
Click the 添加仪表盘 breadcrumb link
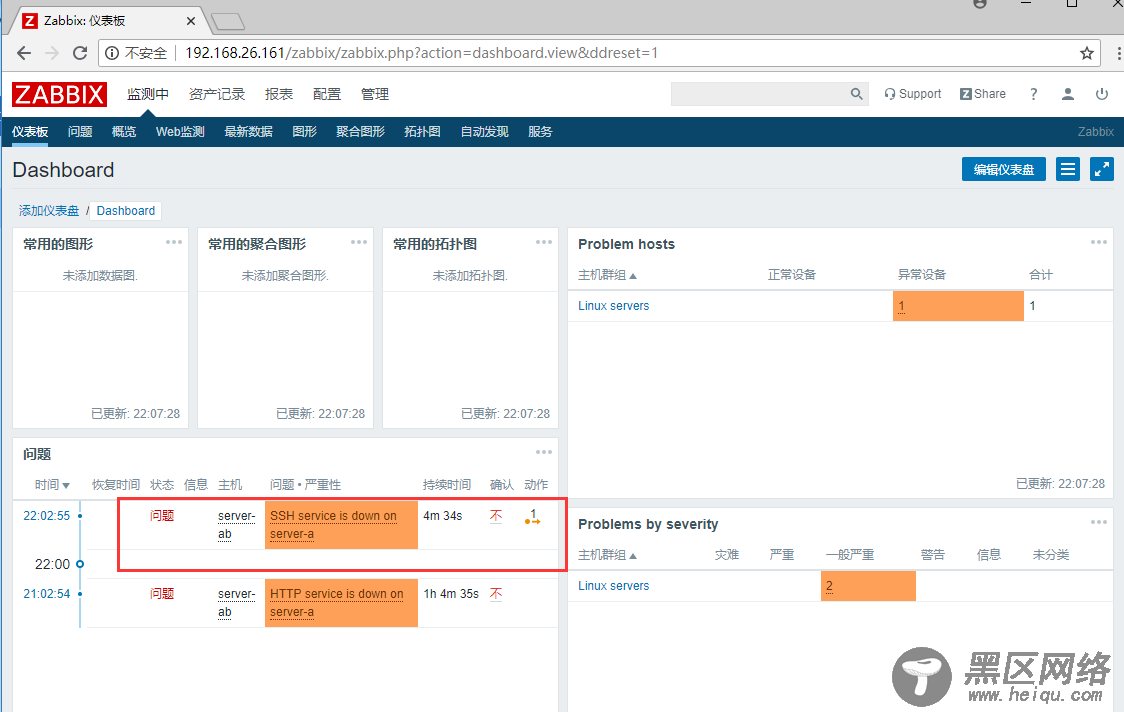tap(49, 211)
